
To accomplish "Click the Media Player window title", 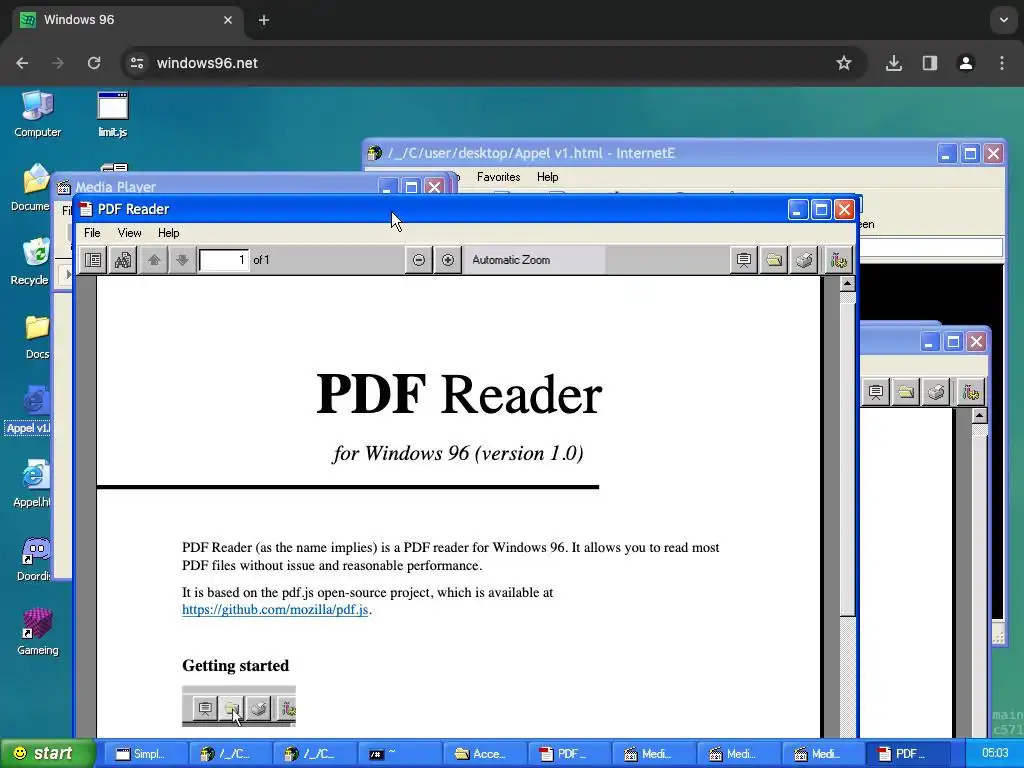I will tap(116, 187).
